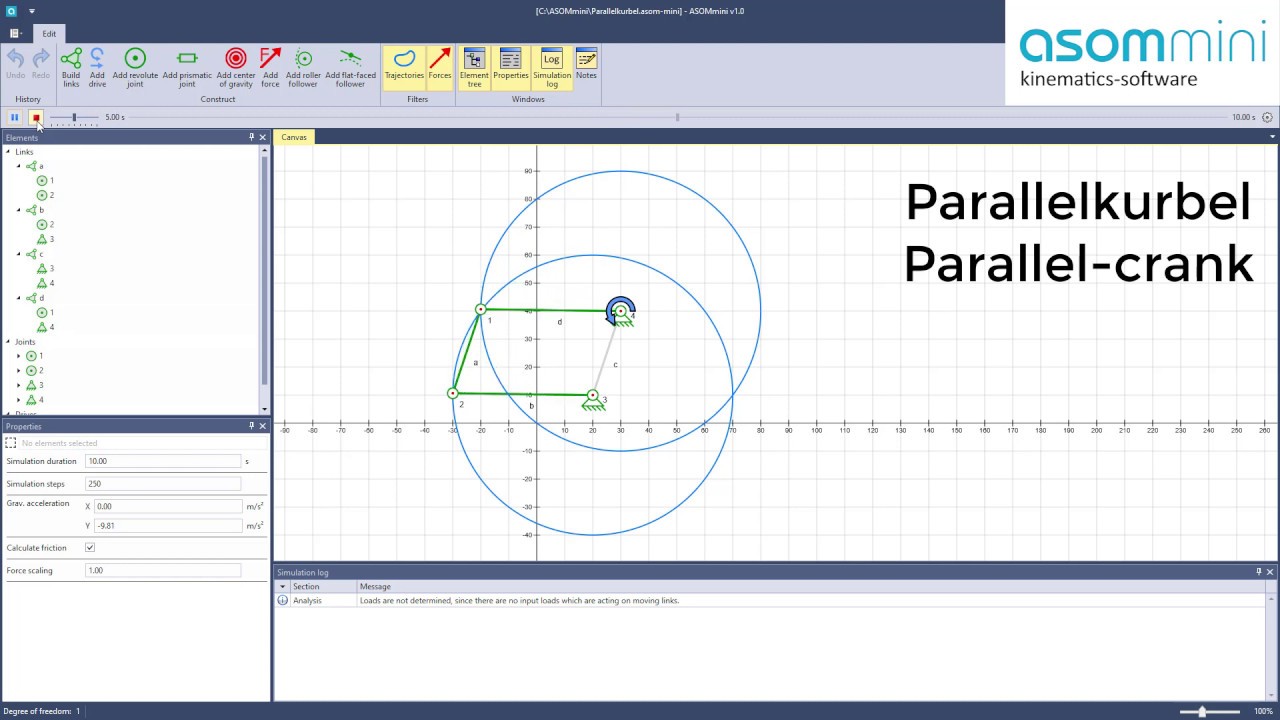Collapse link c in the tree
Screen dimensions: 1280x720
tap(18, 254)
